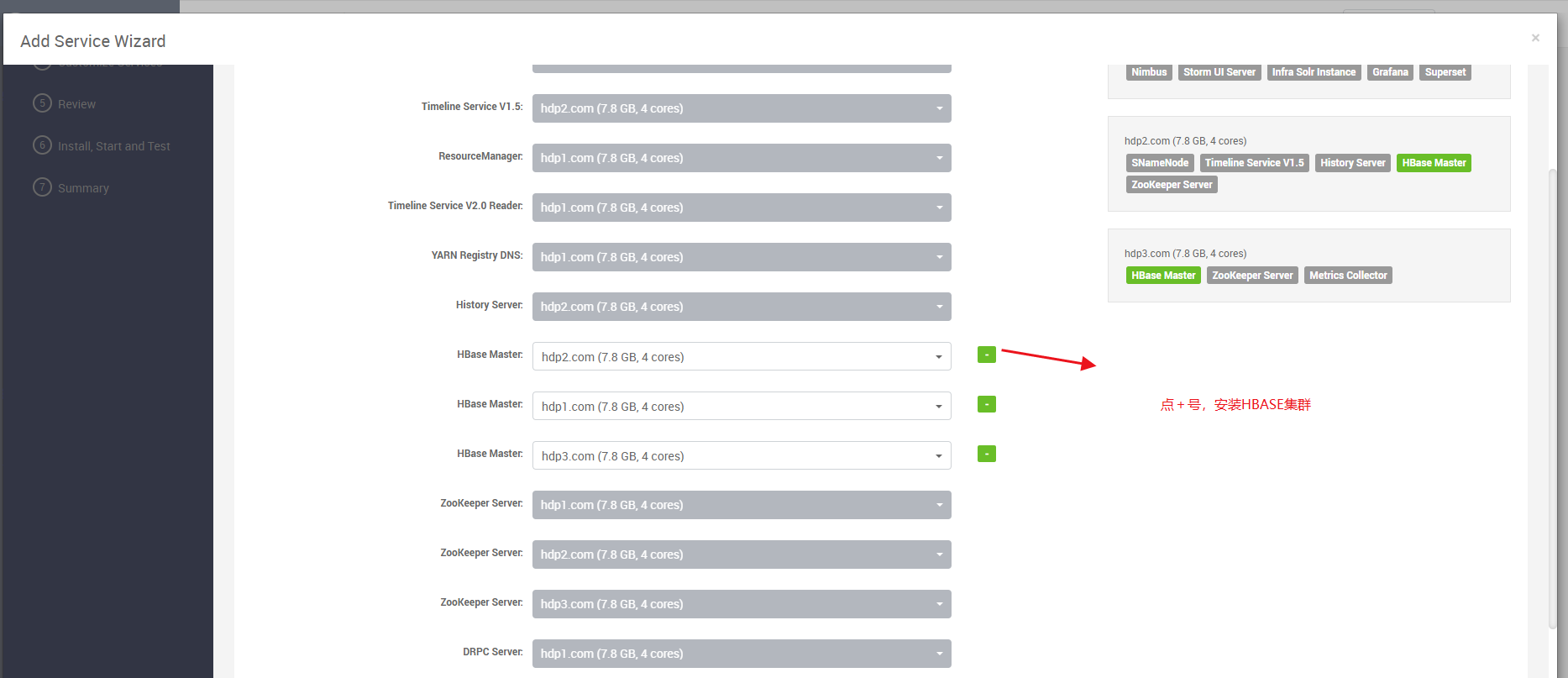Open the Timeline Service V1.5 host dropdown
Screen dimensions: 1568x678
[x=742, y=108]
